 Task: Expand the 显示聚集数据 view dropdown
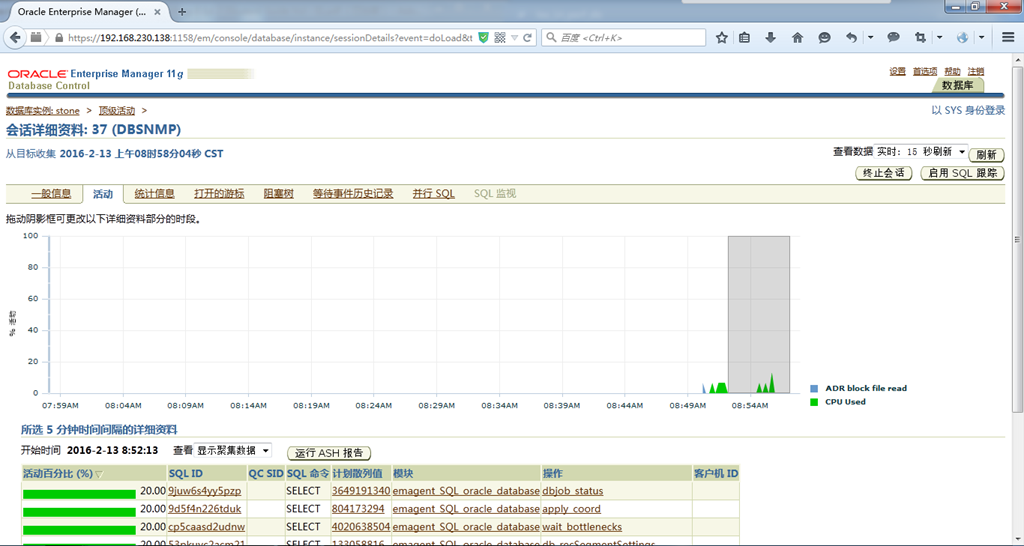[x=233, y=451]
